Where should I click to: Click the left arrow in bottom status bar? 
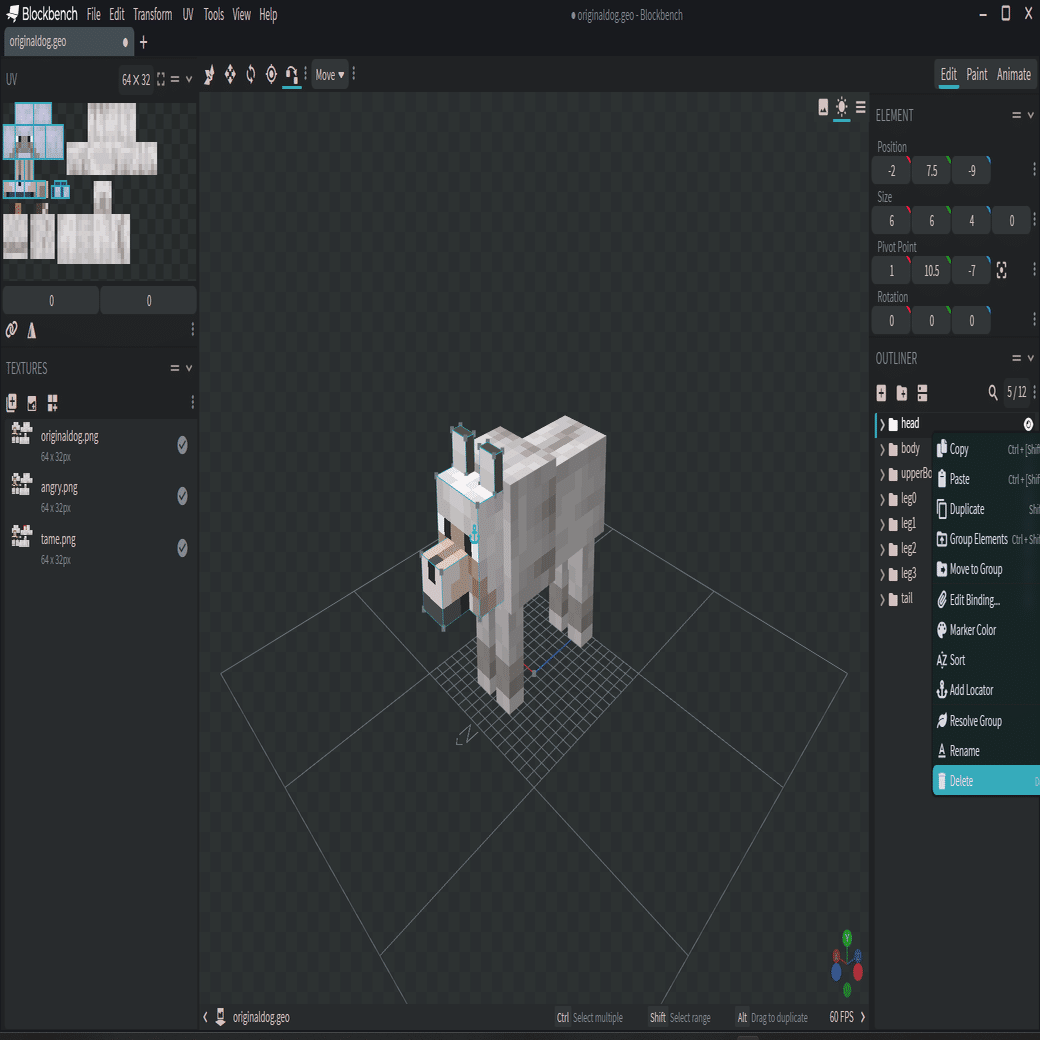(205, 1017)
